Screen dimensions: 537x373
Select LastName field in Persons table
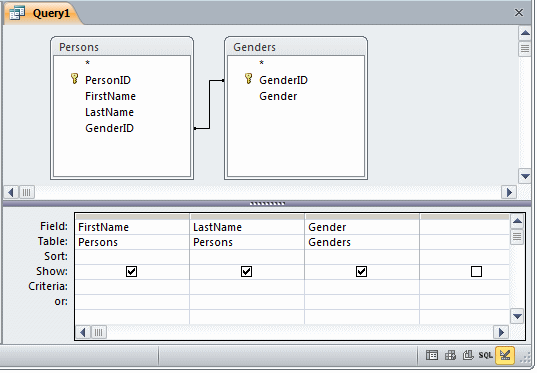[x=109, y=112]
